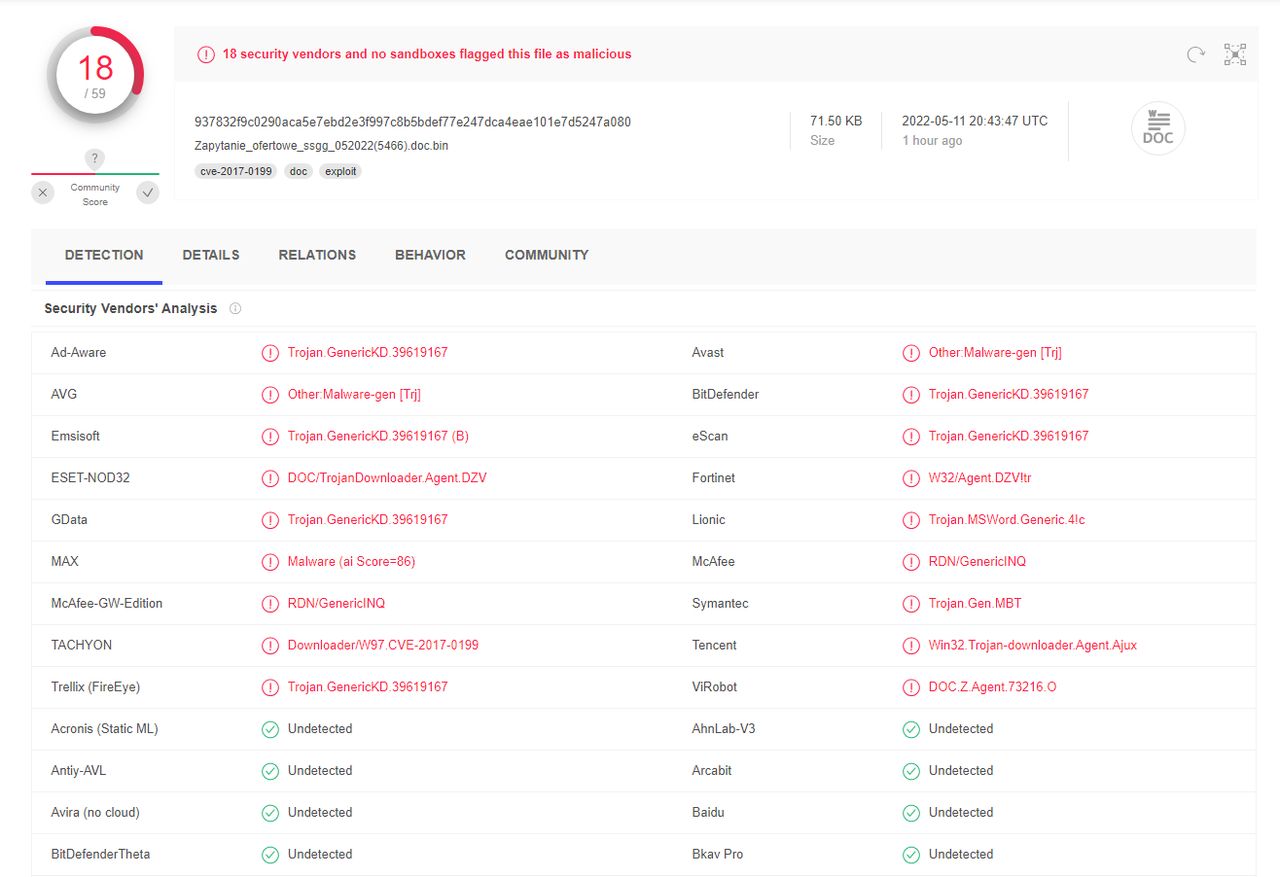Click the DOC.Z.Agent.73216.O result

coord(992,687)
